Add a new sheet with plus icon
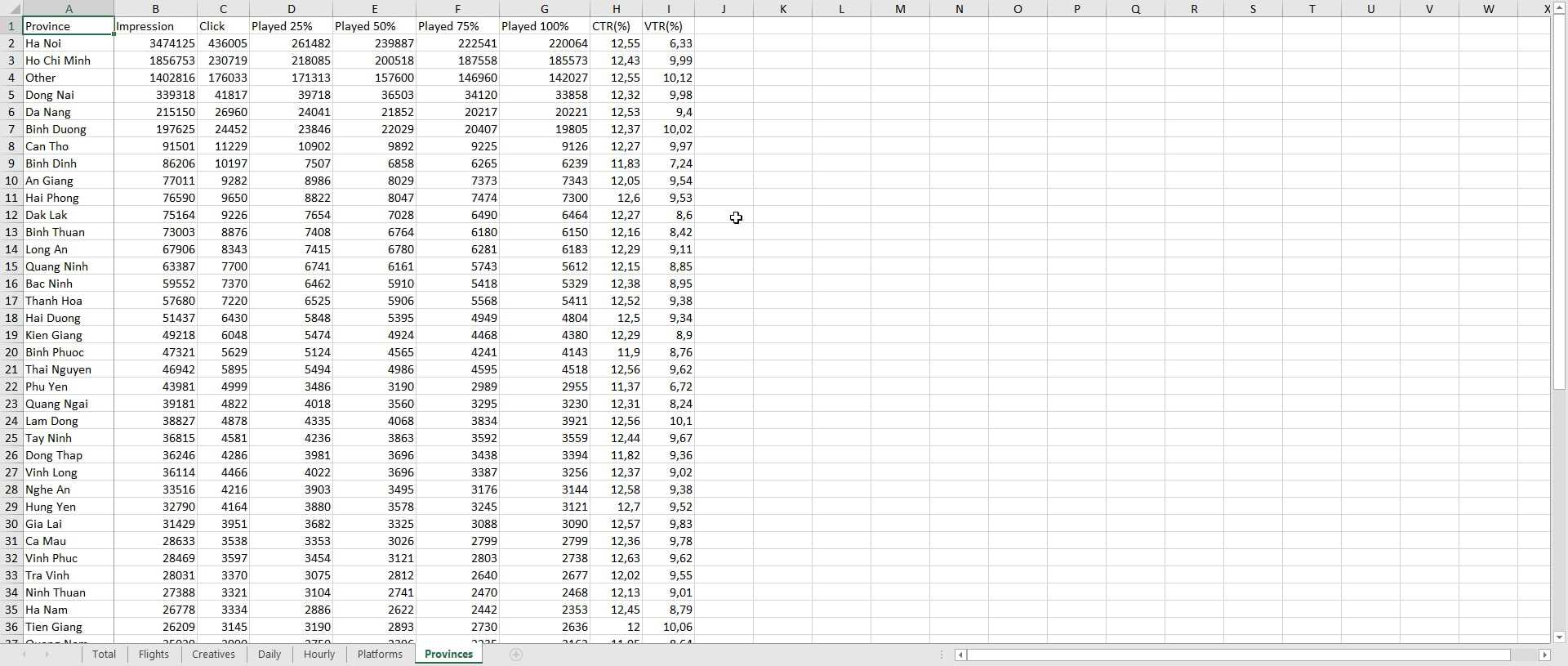The image size is (1568, 666). tap(516, 655)
